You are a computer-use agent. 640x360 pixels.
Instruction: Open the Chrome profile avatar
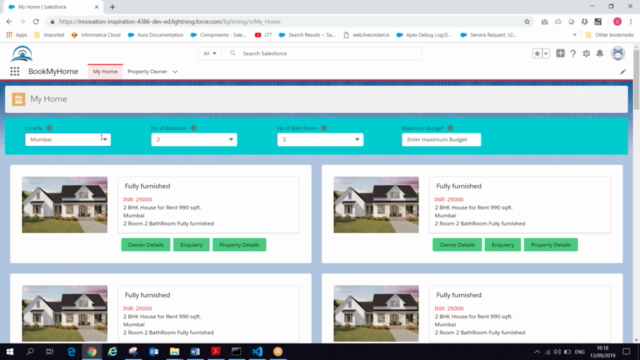(x=617, y=22)
